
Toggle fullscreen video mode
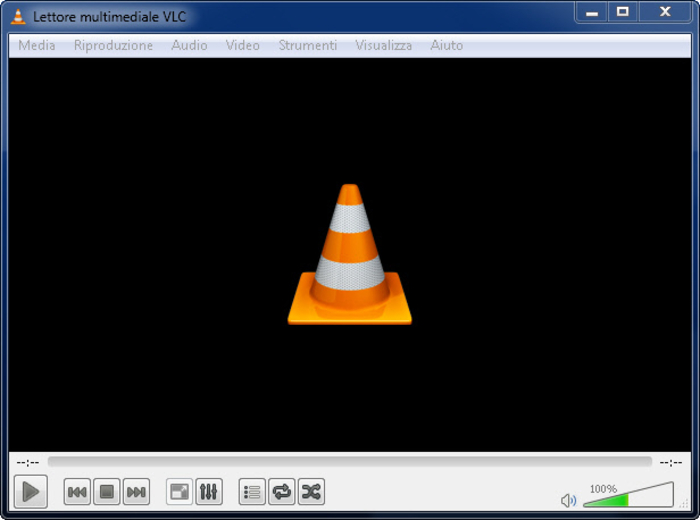pos(179,492)
